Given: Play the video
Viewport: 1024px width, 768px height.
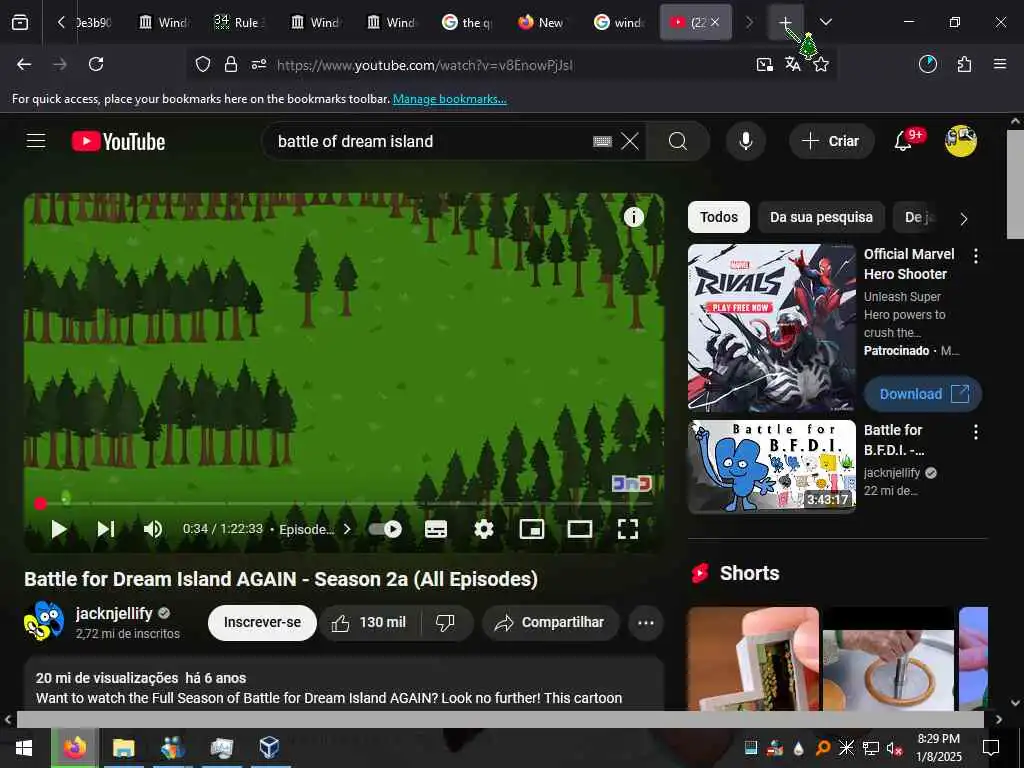Looking at the screenshot, I should tap(59, 529).
